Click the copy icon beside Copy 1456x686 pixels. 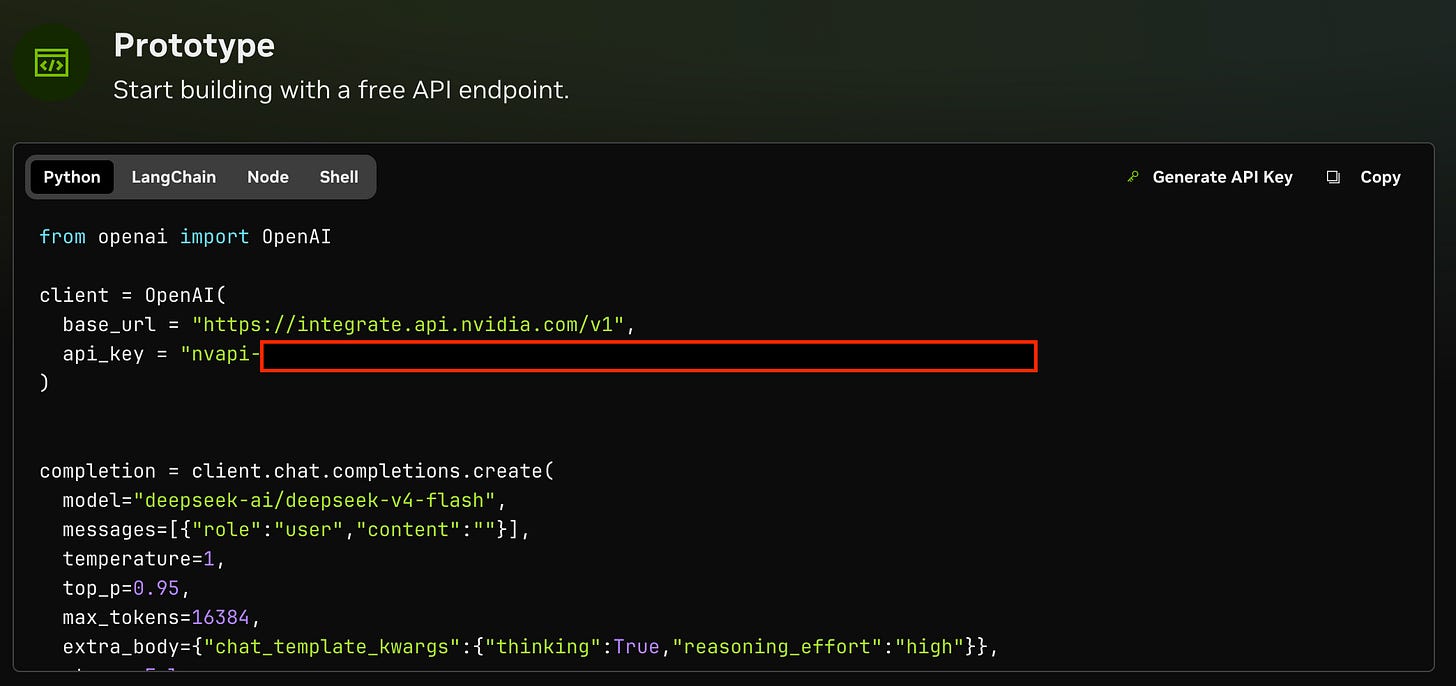(x=1333, y=177)
